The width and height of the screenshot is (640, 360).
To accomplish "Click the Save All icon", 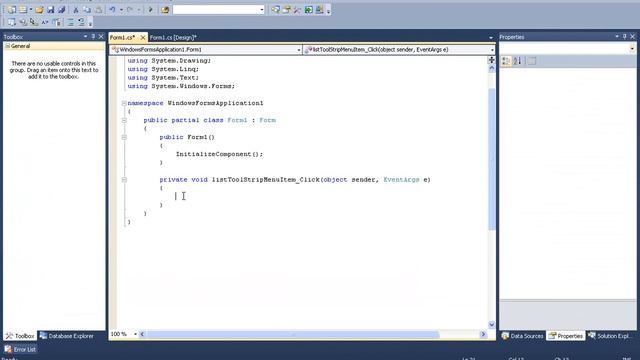I will [x=62, y=9].
